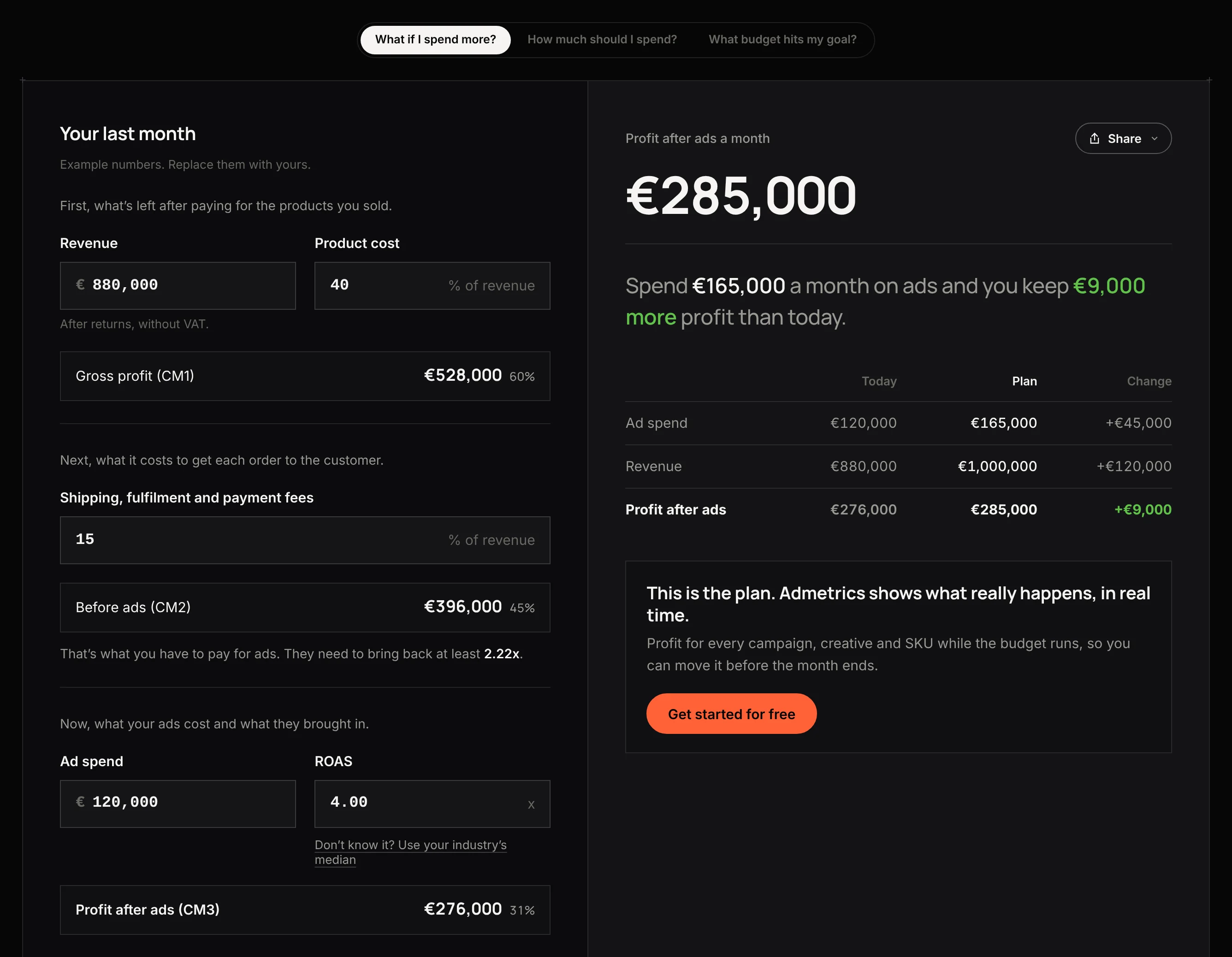Click 'After returns, without VAT.' note
The width and height of the screenshot is (1232, 957).
coord(134,324)
